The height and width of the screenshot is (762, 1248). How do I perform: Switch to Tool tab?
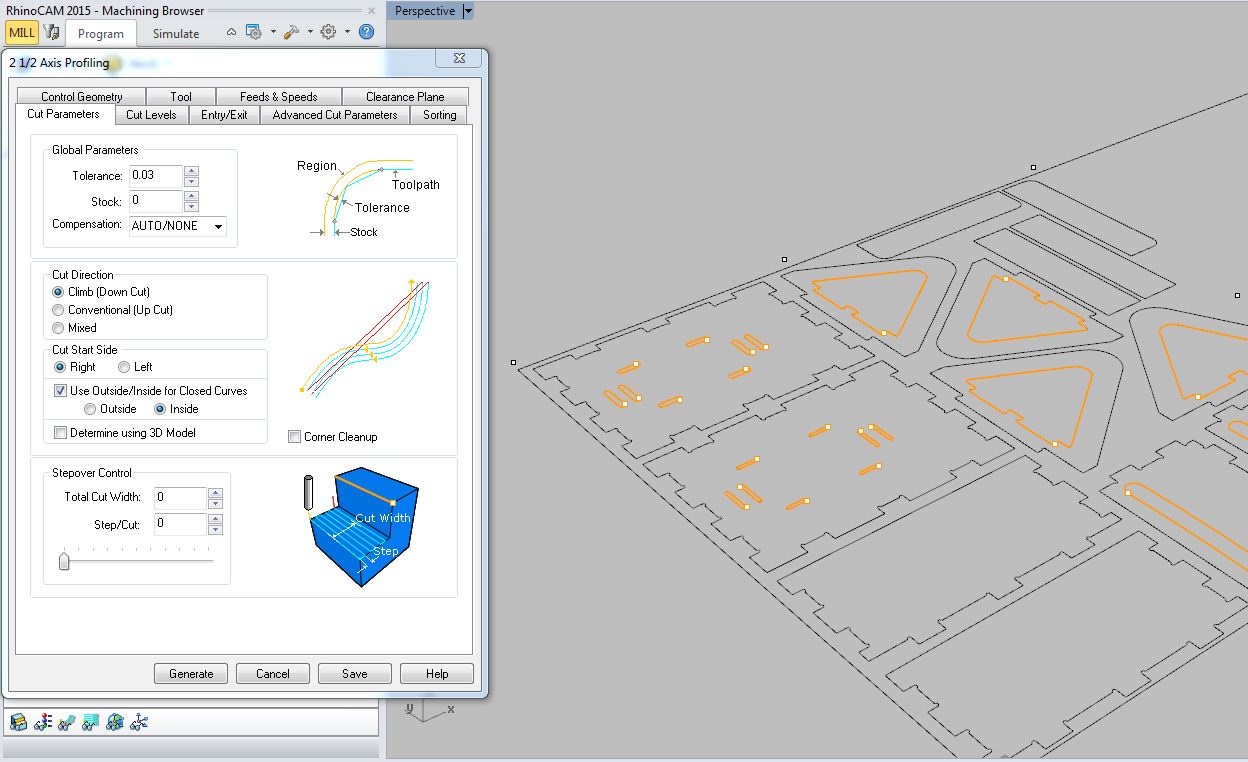[181, 97]
